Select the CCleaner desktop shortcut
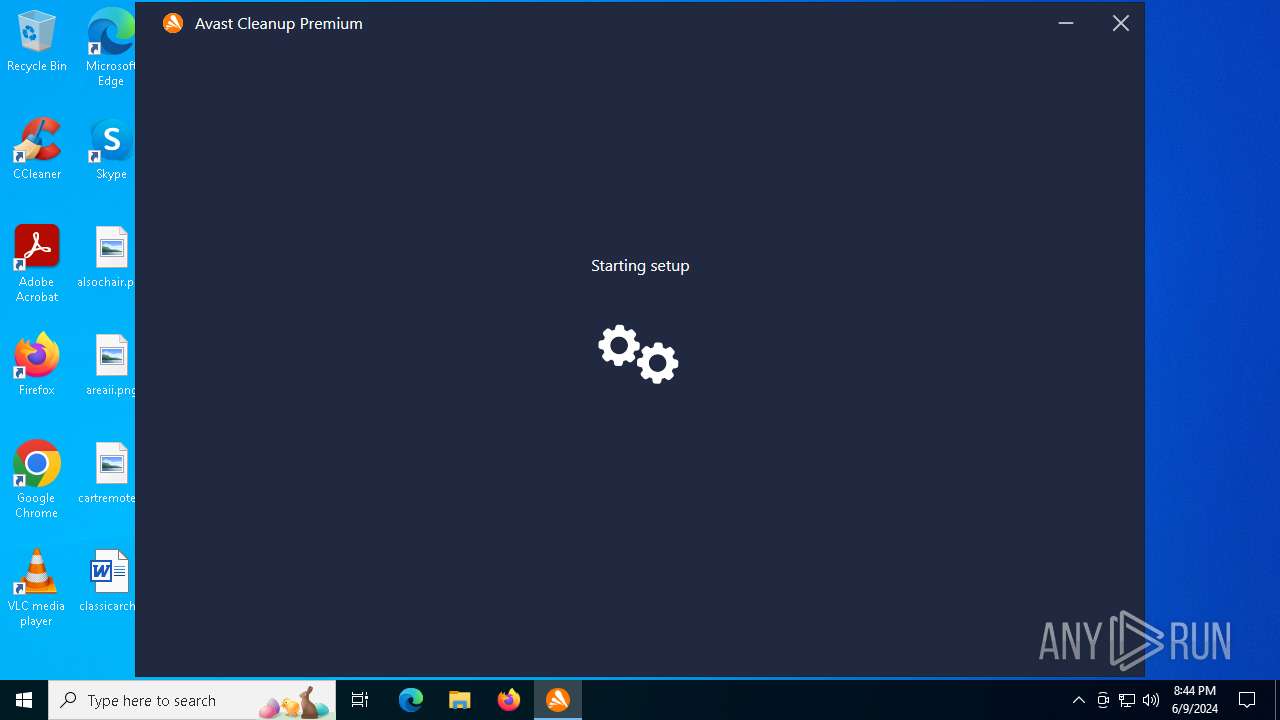The image size is (1280, 720). coord(37,149)
